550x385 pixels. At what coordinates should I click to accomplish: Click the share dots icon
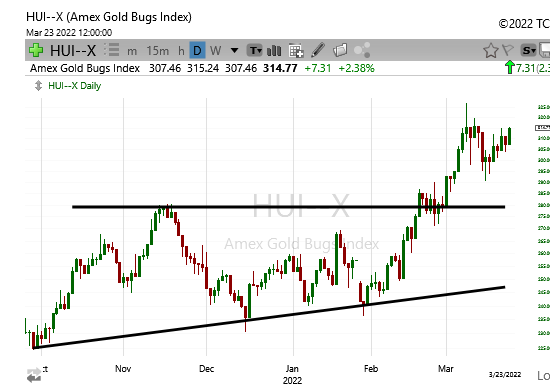(x=362, y=50)
